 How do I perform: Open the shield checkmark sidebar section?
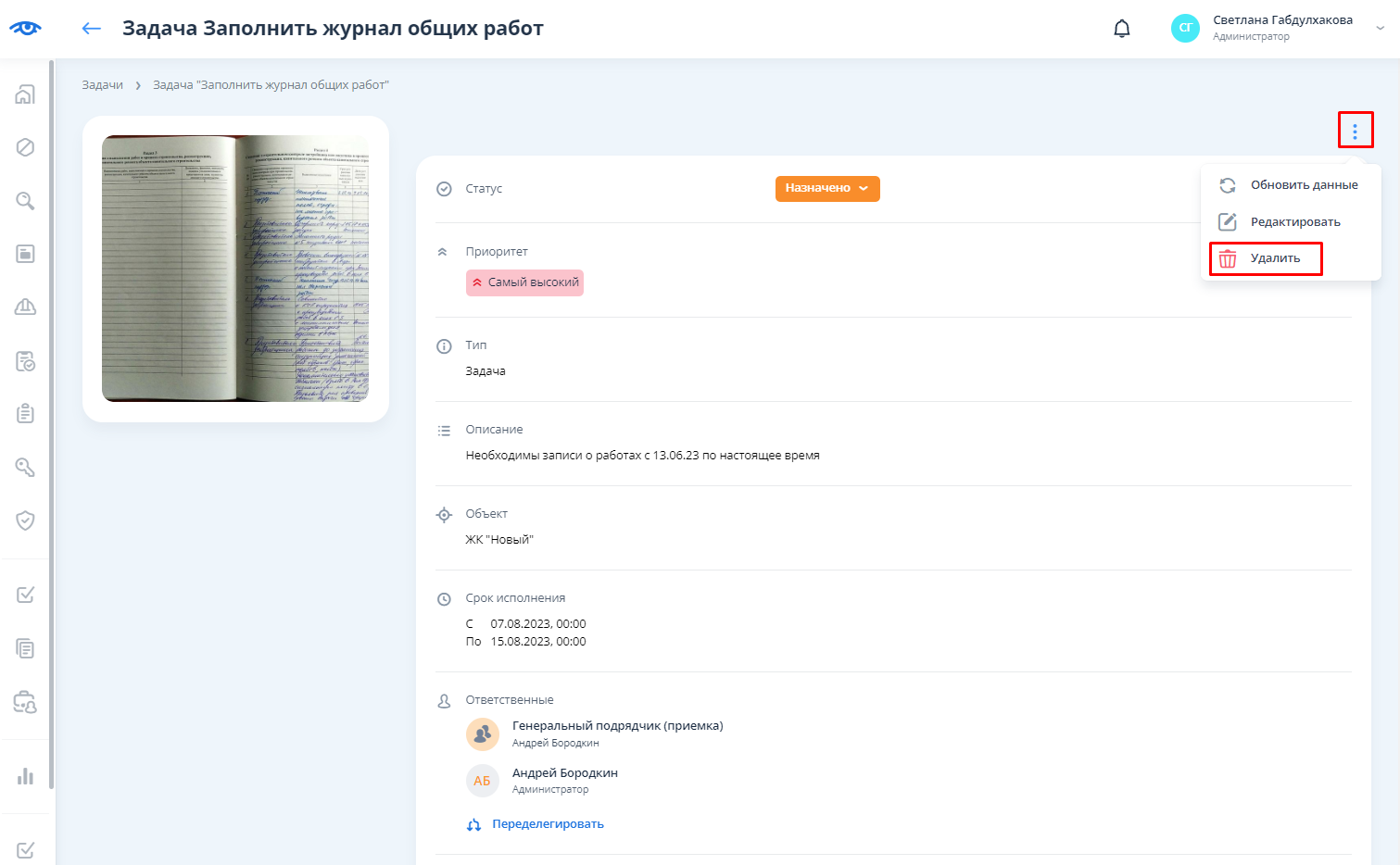coord(26,520)
